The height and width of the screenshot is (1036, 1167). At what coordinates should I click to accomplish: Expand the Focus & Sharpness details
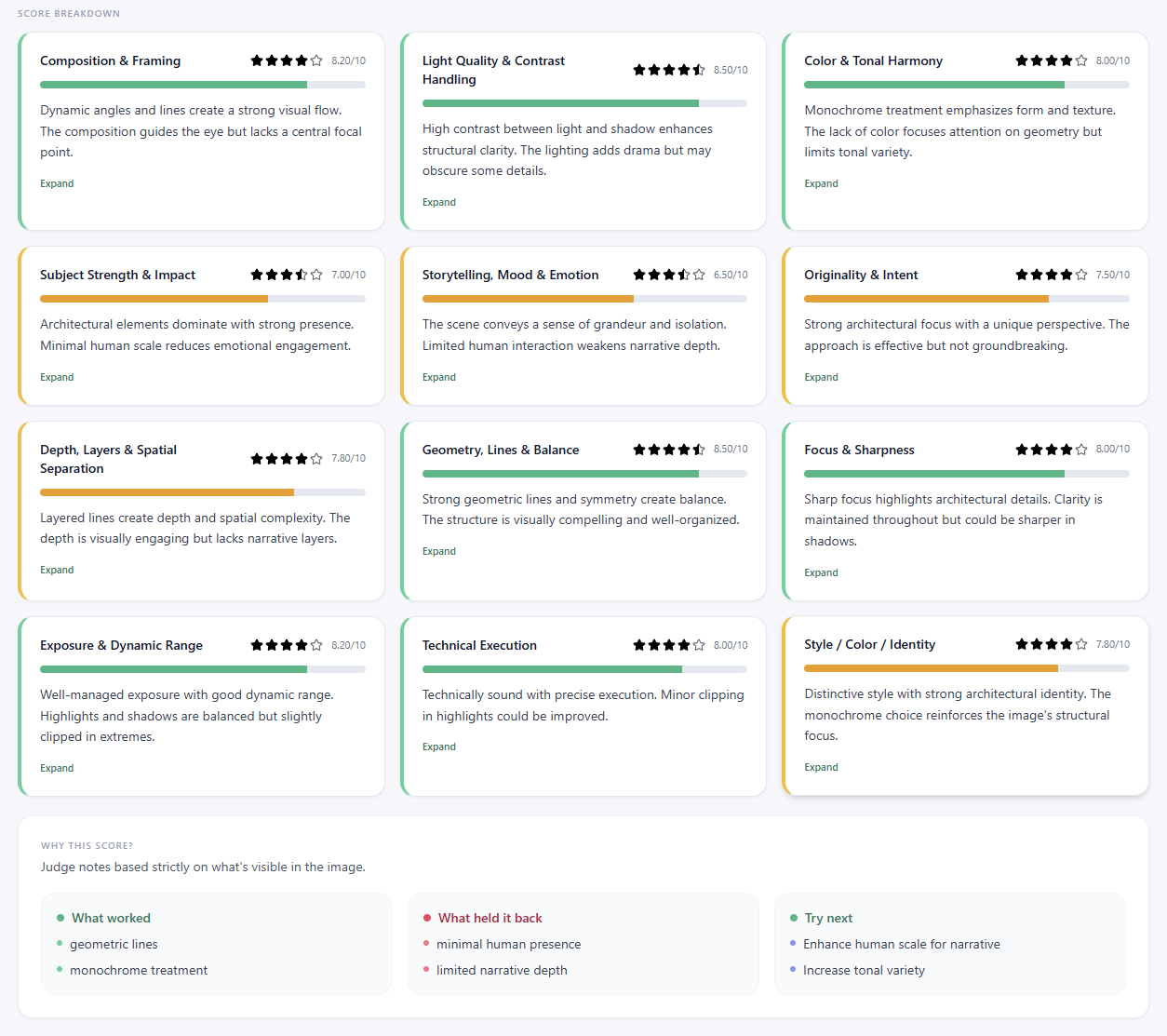tap(821, 572)
